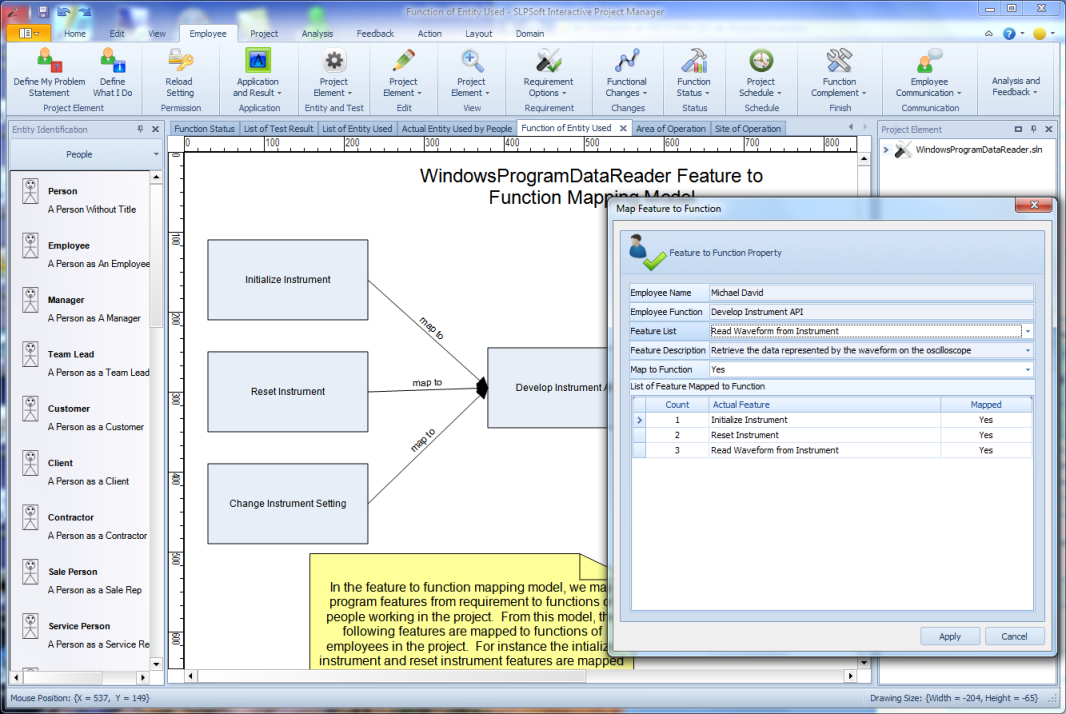The width and height of the screenshot is (1066, 714).
Task: Open Application and Result ribbon icon
Action: 258,61
